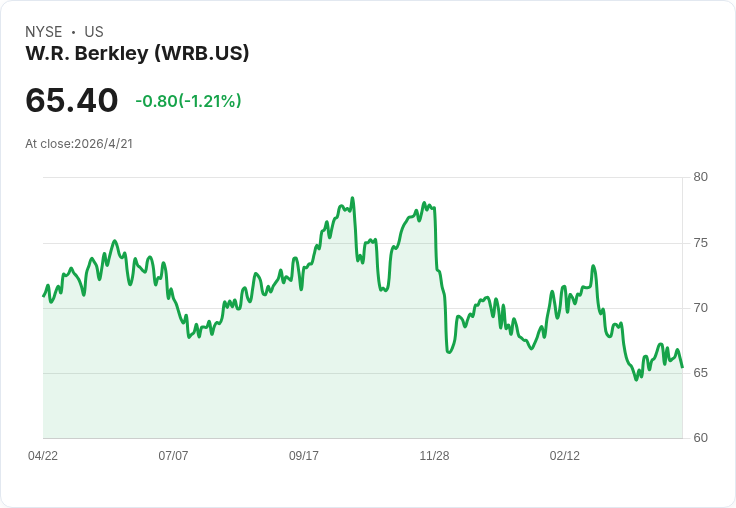Click the left starting point of the price line
This screenshot has width=736, height=508.
[x=43, y=296]
